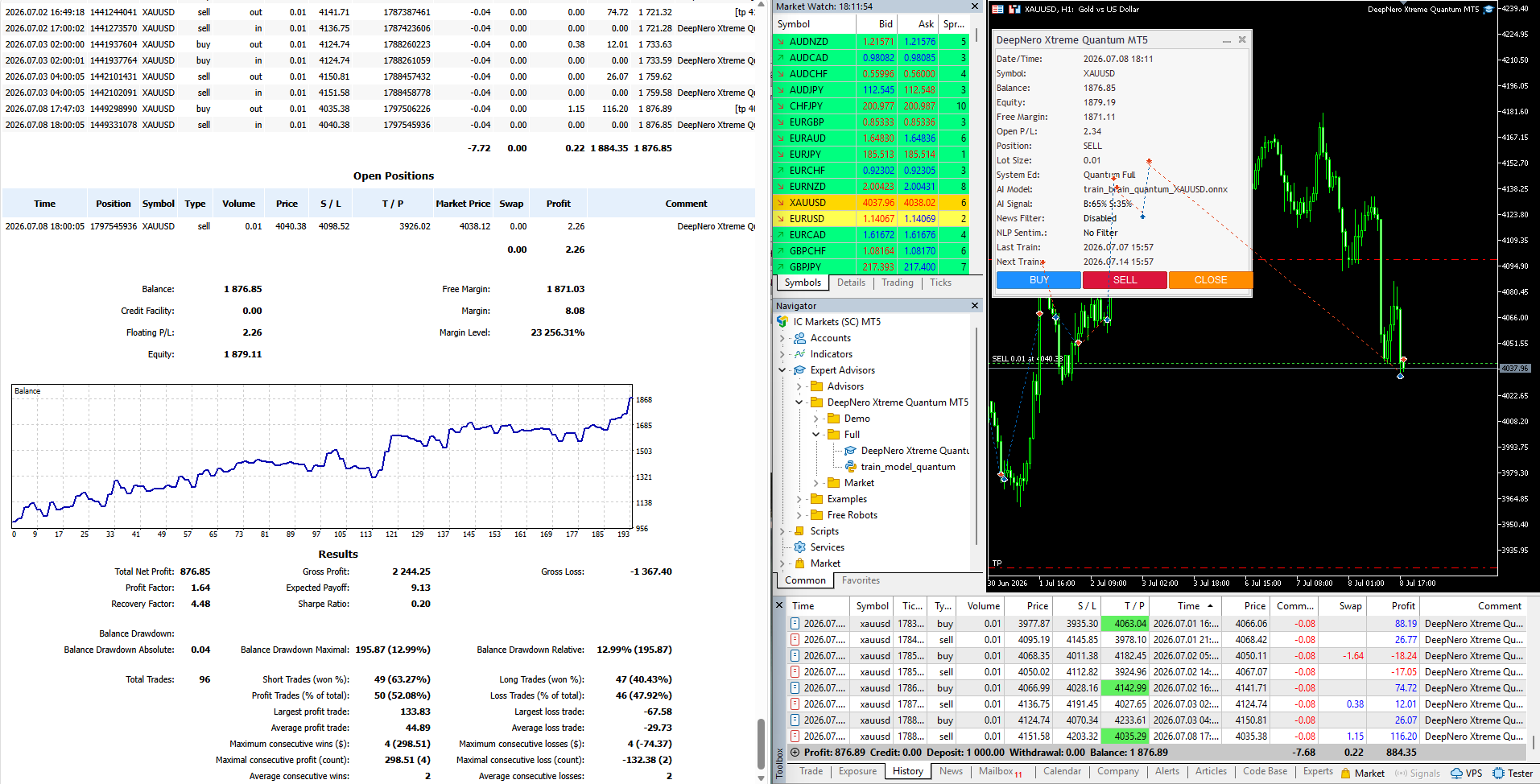
Task: Open the Ticks tab in Market Watch
Action: click(940, 283)
